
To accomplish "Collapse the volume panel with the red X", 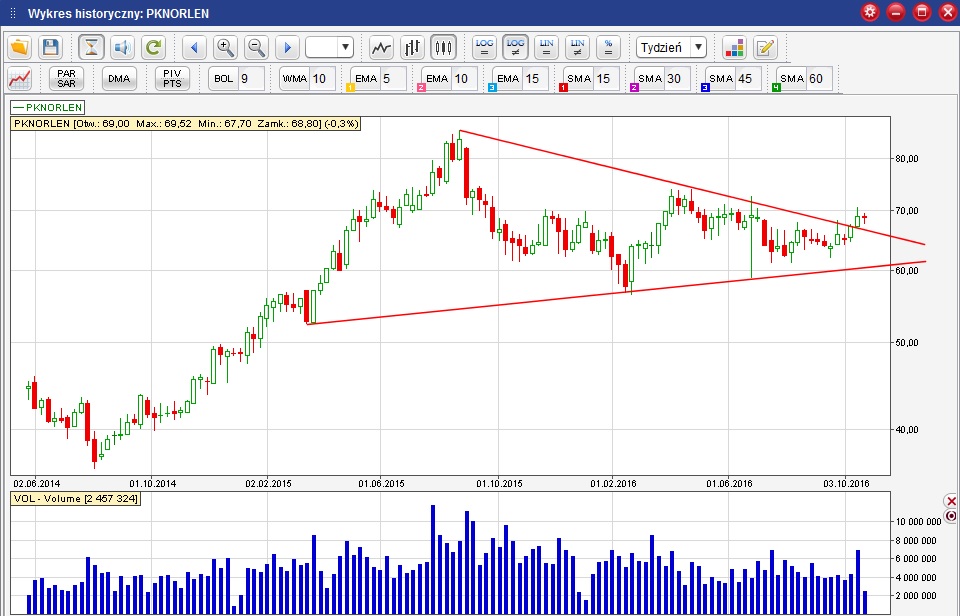I will pyautogui.click(x=951, y=500).
